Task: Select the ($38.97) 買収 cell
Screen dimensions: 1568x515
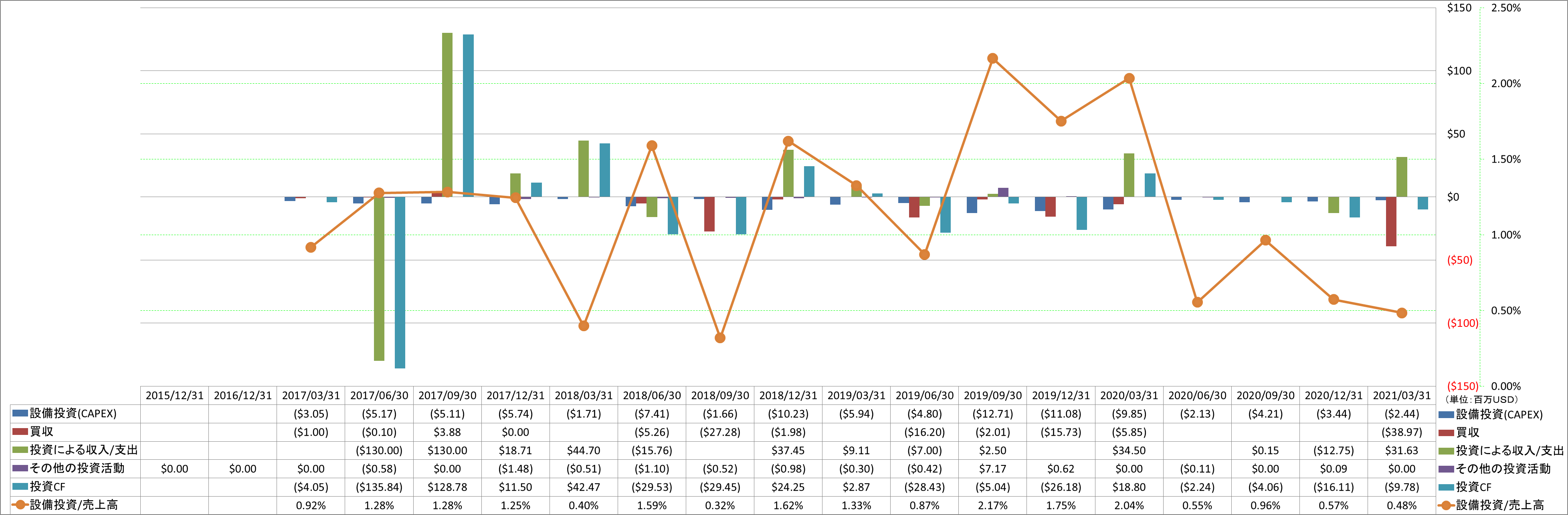Action: pyautogui.click(x=1402, y=433)
